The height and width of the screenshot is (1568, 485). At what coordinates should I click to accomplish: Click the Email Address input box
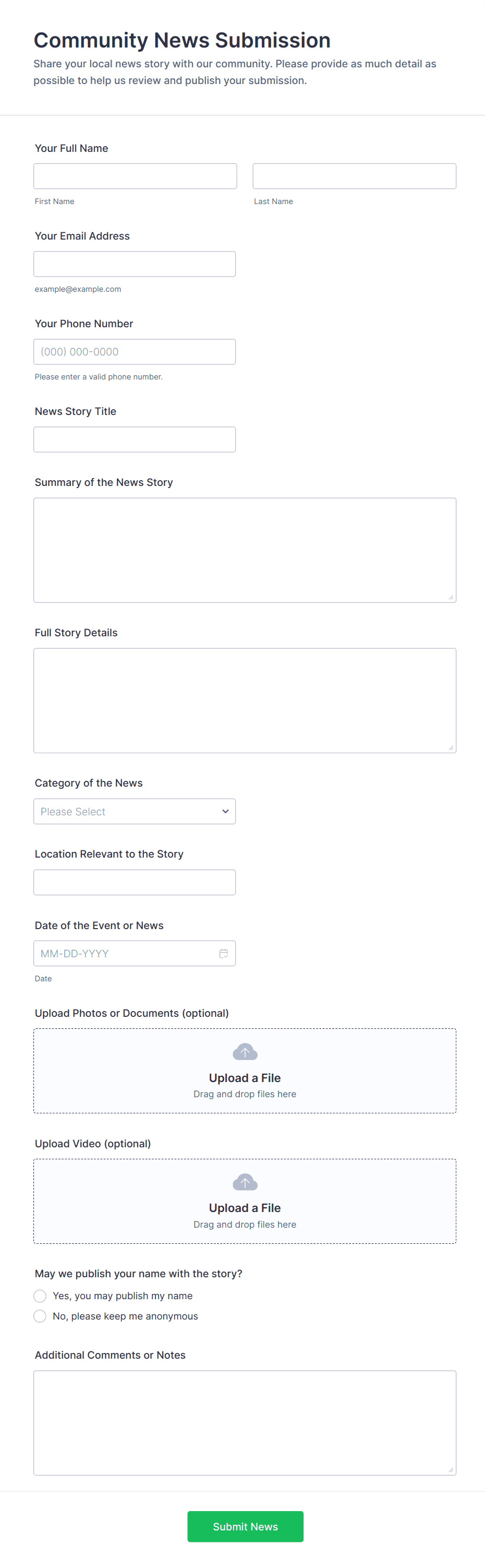(x=134, y=264)
